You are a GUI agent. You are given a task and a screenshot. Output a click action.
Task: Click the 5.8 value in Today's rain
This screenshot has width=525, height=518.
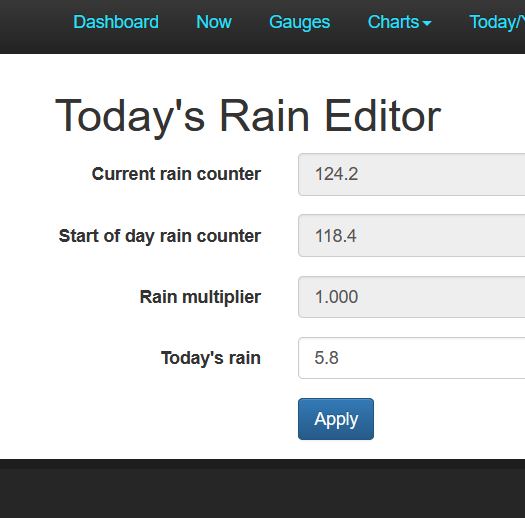(326, 358)
